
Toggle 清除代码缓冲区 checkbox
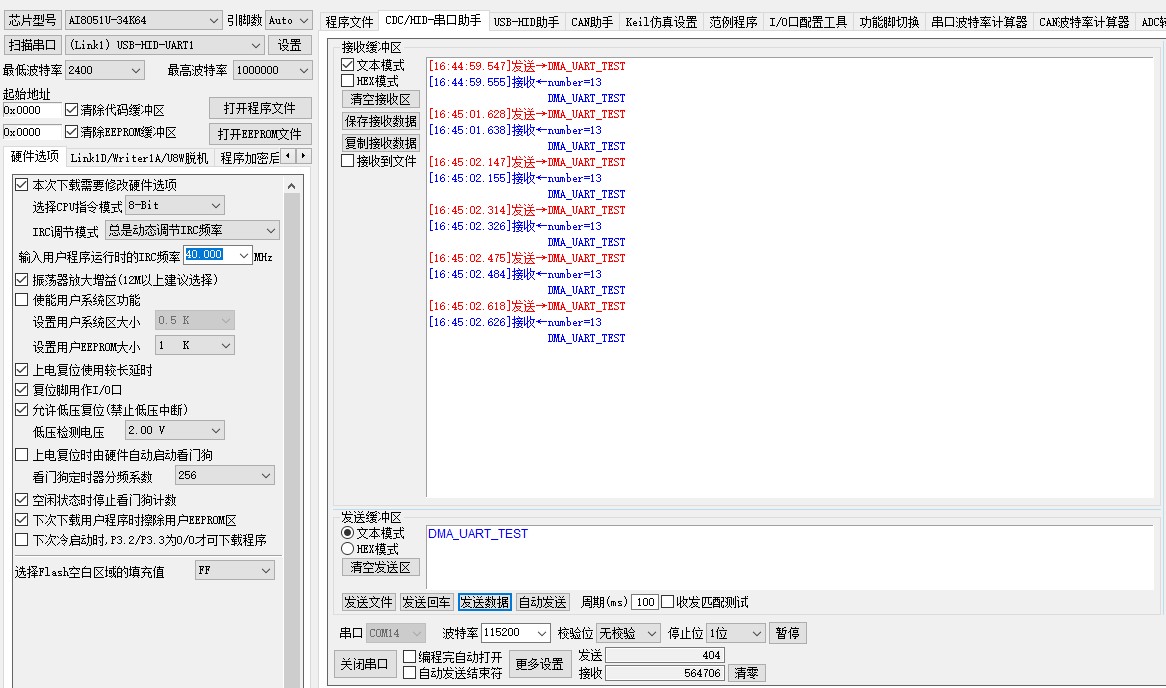(x=71, y=109)
